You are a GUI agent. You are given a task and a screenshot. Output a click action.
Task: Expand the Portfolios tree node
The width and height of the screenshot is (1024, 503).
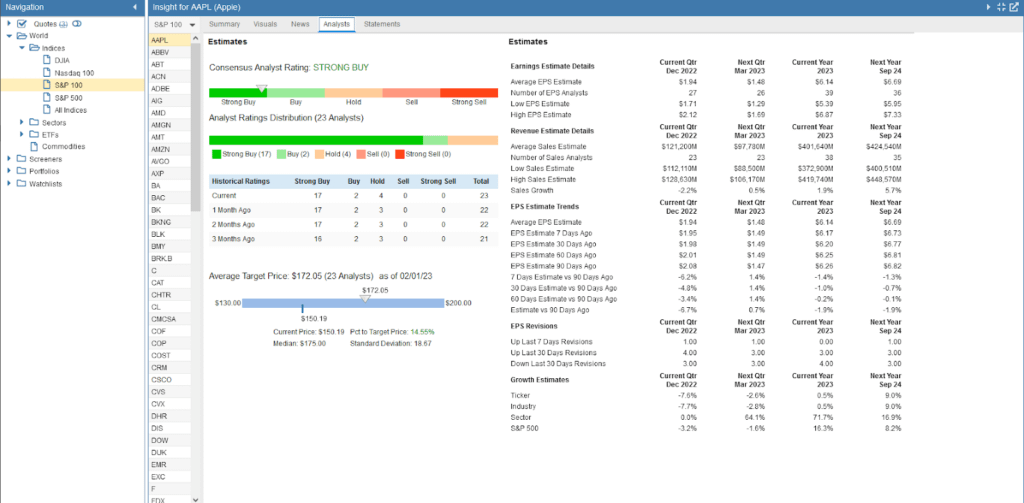9,171
